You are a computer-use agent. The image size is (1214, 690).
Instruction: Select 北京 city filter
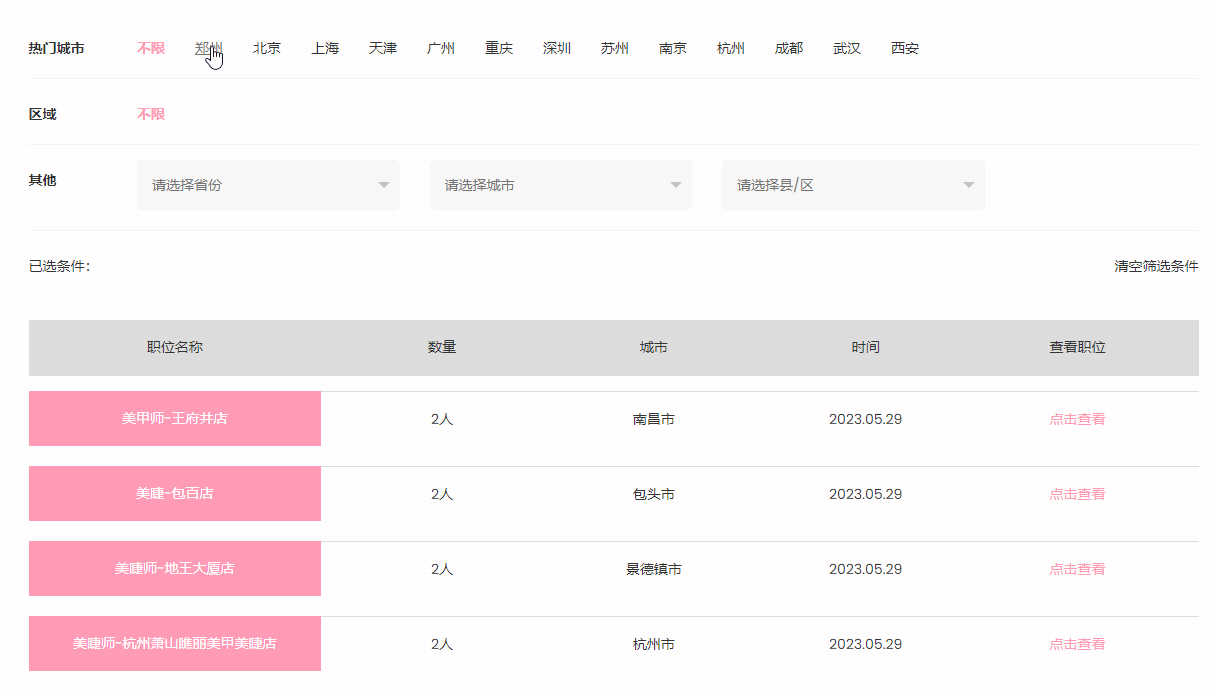click(x=267, y=48)
